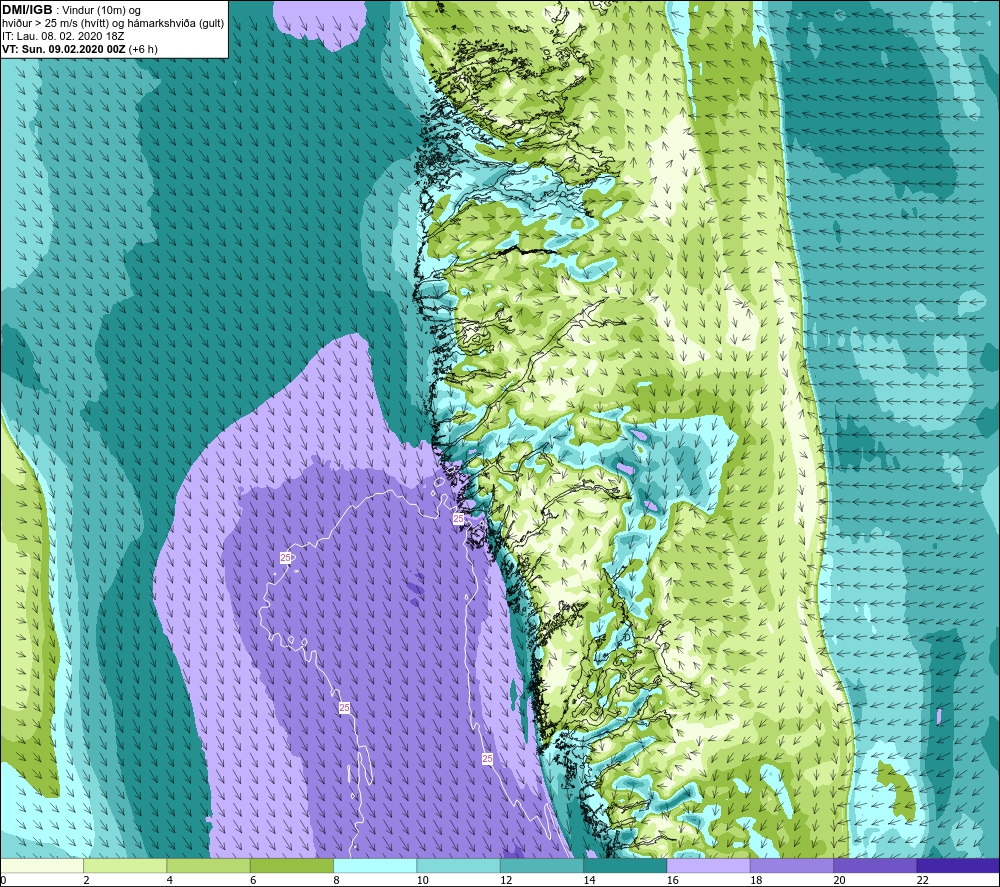Image resolution: width=1000 pixels, height=887 pixels.
Task: Click the legend scale value 14
Action: coord(590,881)
